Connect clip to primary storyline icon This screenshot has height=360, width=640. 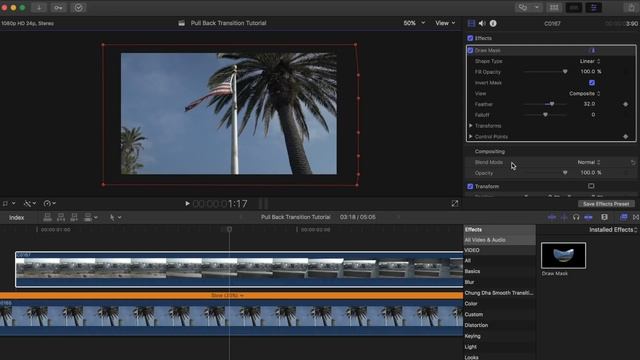click(47, 217)
